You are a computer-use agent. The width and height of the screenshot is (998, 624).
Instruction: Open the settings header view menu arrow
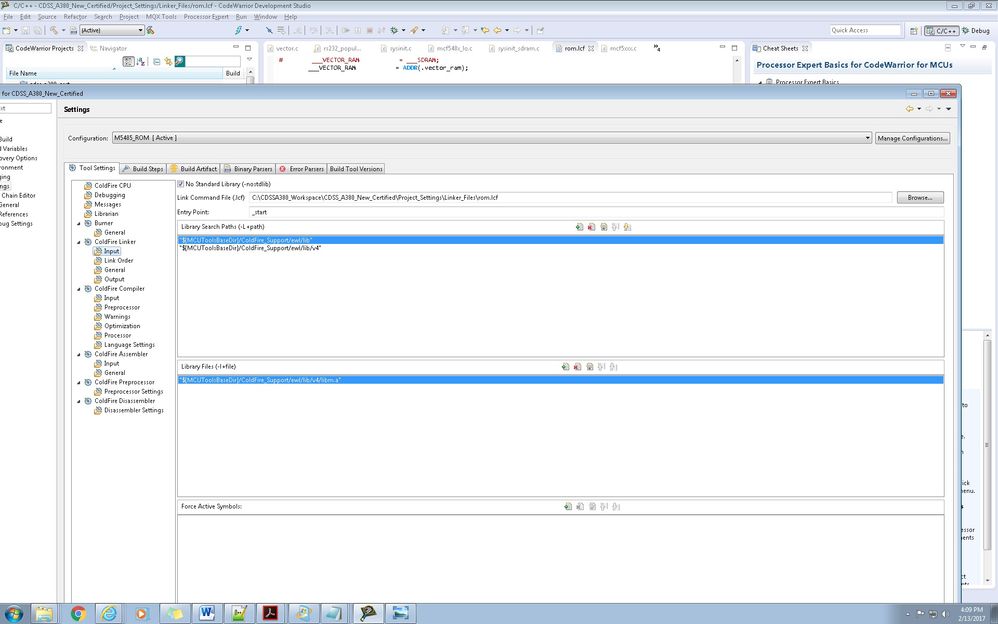[948, 109]
